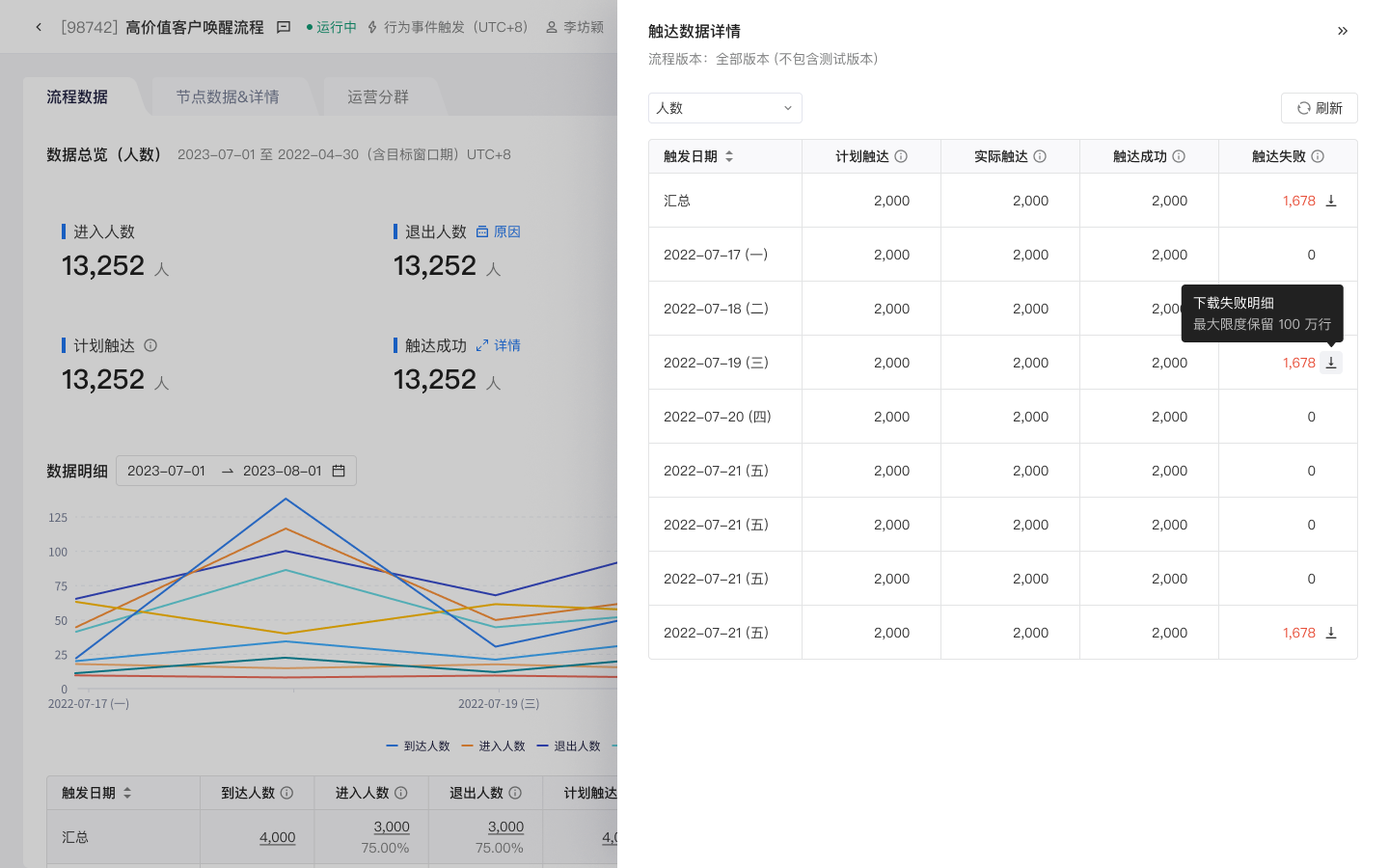
Task: Download failure details for 2022-07-19 row
Action: point(1331,363)
